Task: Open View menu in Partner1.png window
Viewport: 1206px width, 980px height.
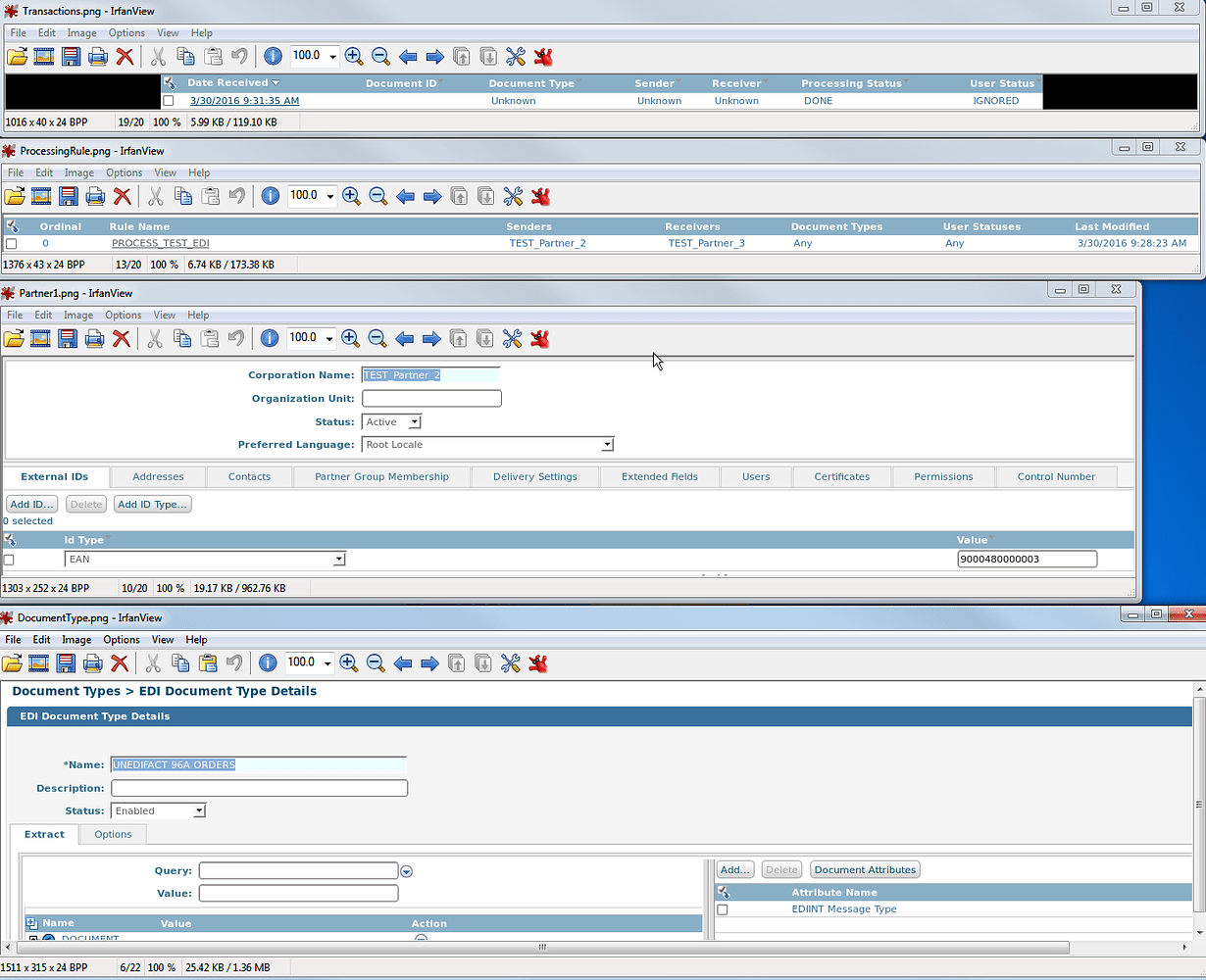Action: coord(165,316)
